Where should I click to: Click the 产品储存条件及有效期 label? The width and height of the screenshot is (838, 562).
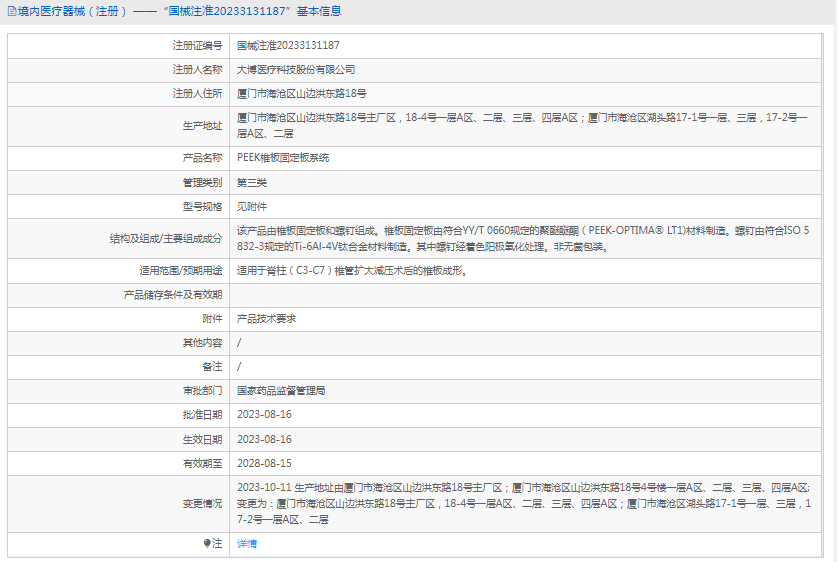pyautogui.click(x=173, y=295)
